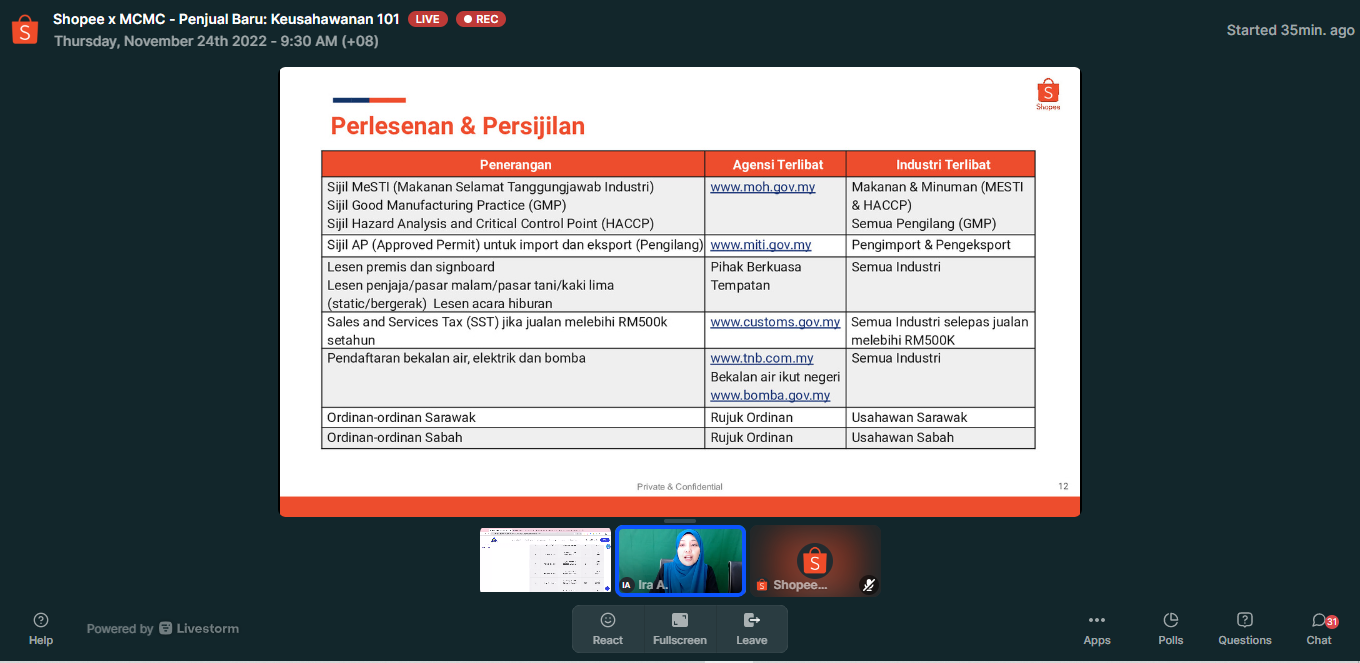The image size is (1360, 663).
Task: Click the Lesen premis dan signboard text
Action: click(411, 267)
